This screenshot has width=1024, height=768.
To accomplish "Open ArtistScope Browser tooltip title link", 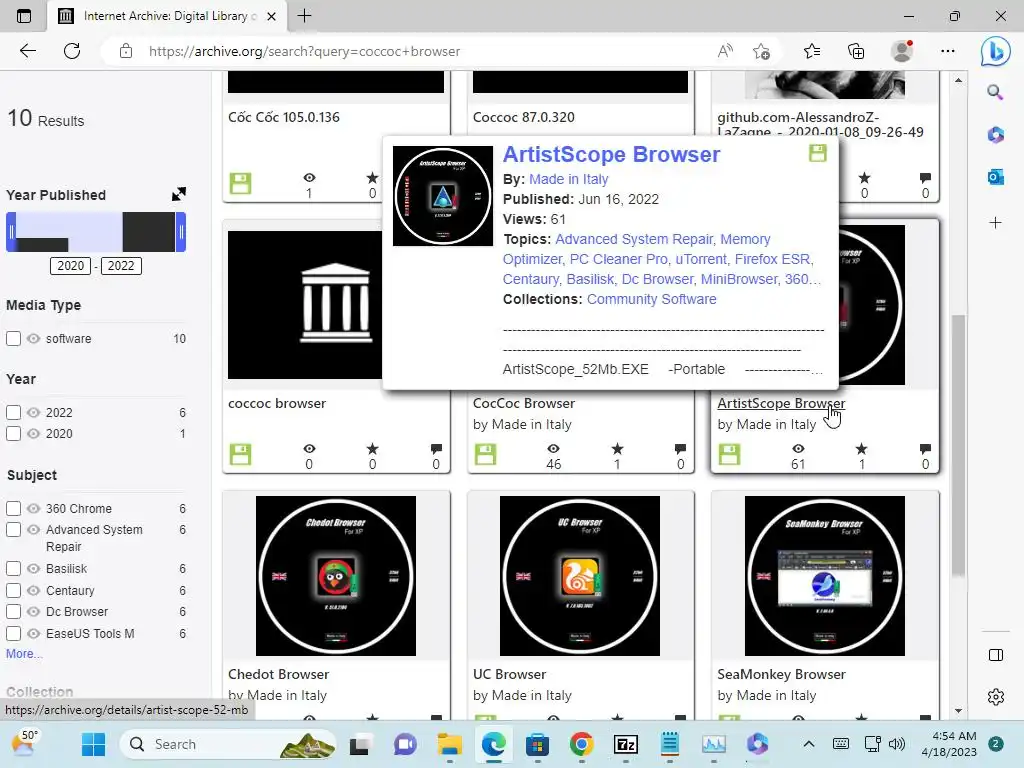I will tap(611, 154).
